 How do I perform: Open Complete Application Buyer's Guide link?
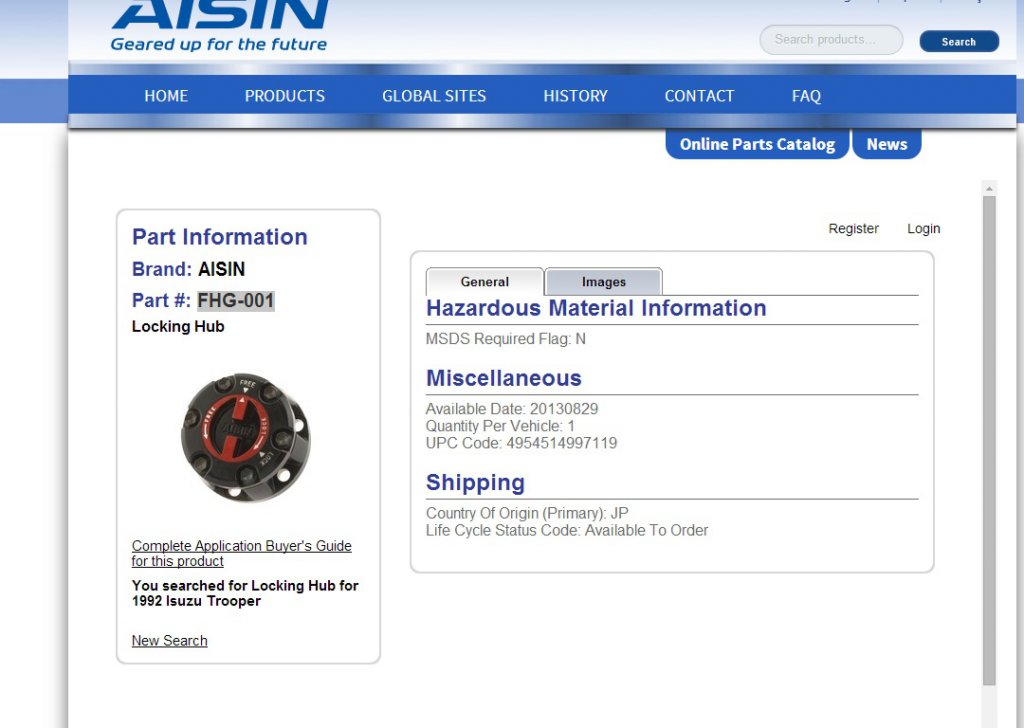[x=241, y=553]
